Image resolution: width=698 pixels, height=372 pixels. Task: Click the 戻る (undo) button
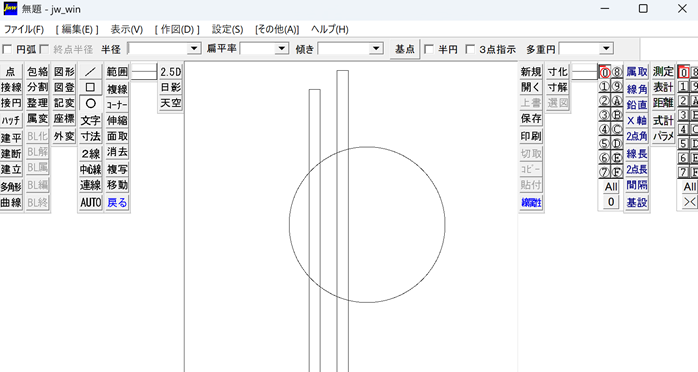point(117,202)
